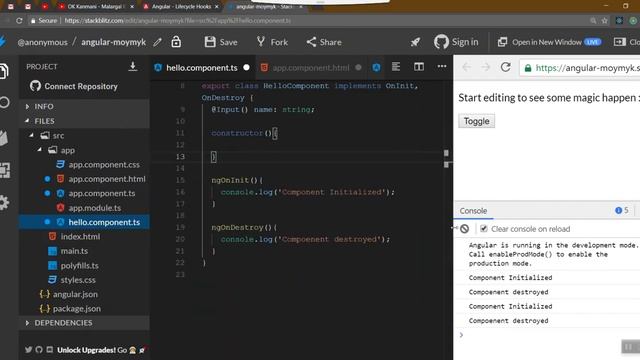The image size is (640, 360).
Task: Go back in preview browser
Action: [466, 67]
